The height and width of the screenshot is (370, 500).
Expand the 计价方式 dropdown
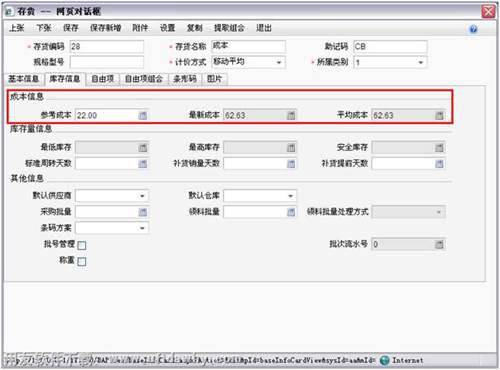click(279, 62)
